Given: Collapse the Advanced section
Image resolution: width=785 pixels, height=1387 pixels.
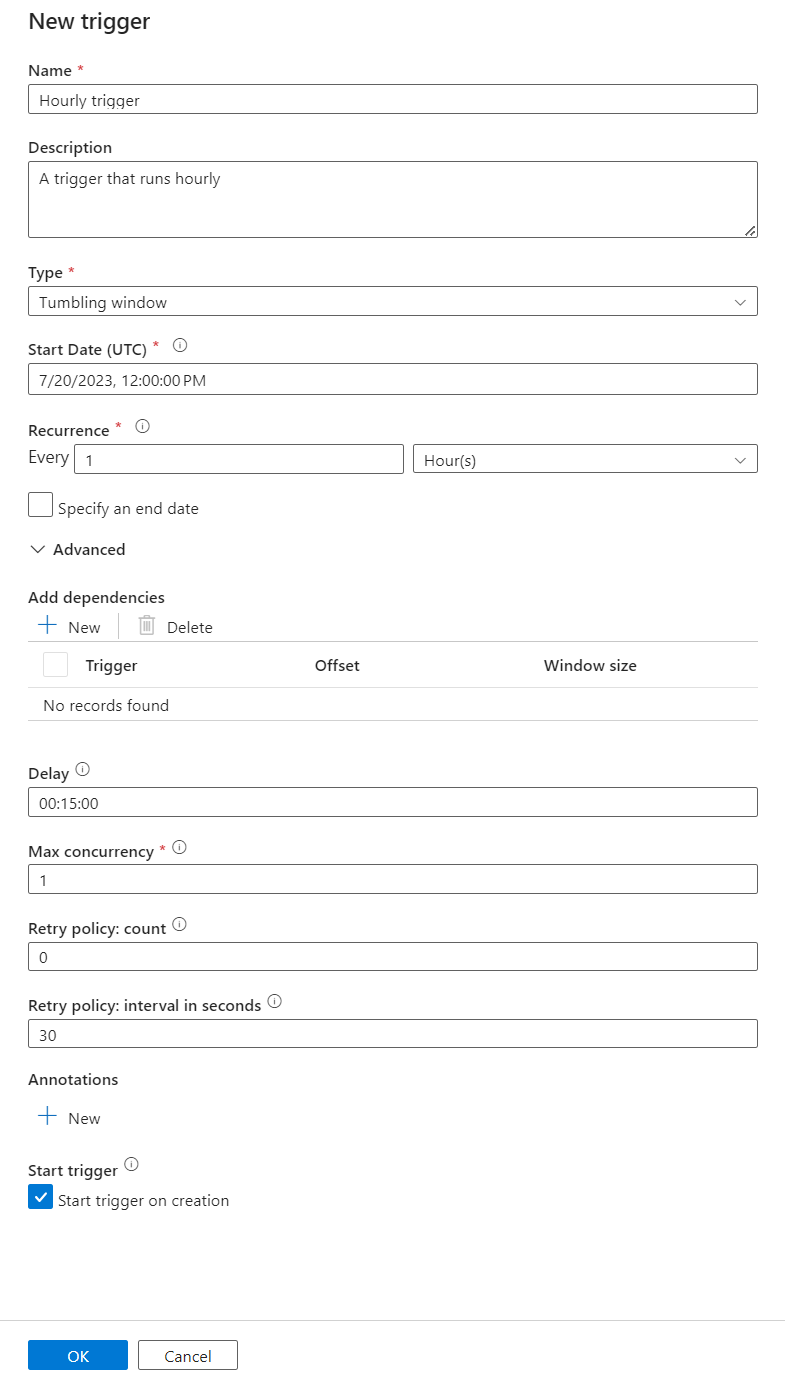Looking at the screenshot, I should pos(78,549).
